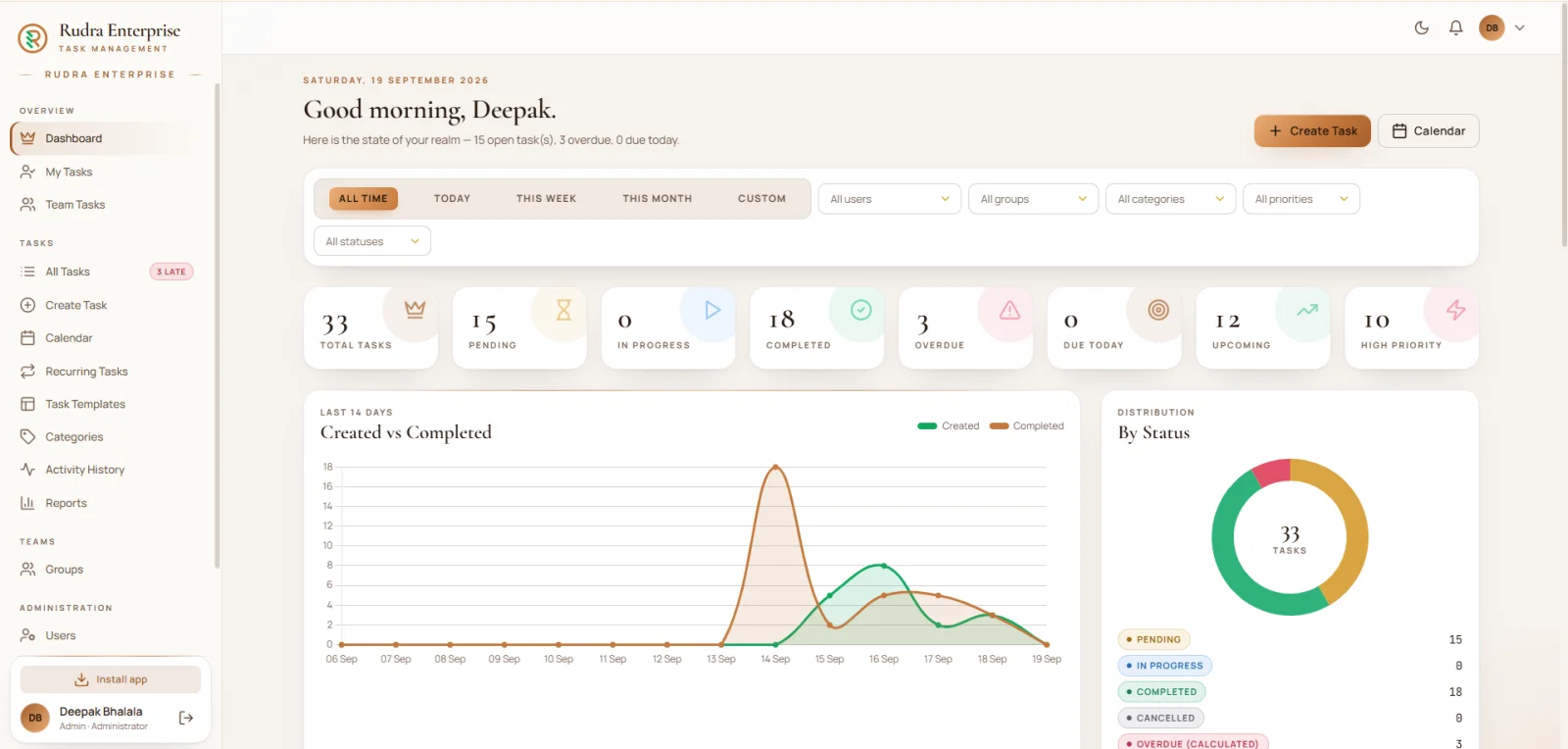
Task: Click the 3 LATE badge
Action: pyautogui.click(x=171, y=272)
